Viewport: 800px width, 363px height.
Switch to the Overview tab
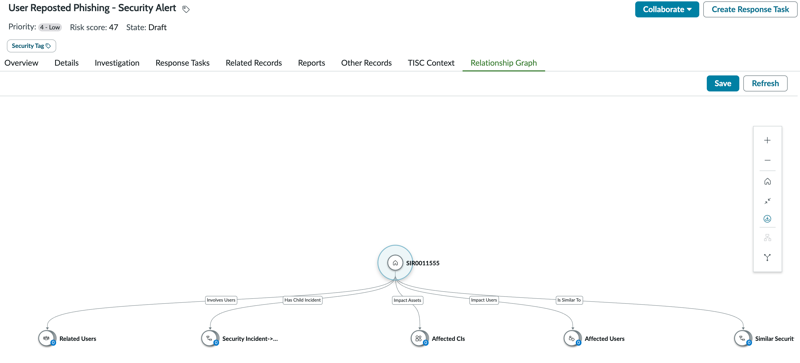coord(21,63)
